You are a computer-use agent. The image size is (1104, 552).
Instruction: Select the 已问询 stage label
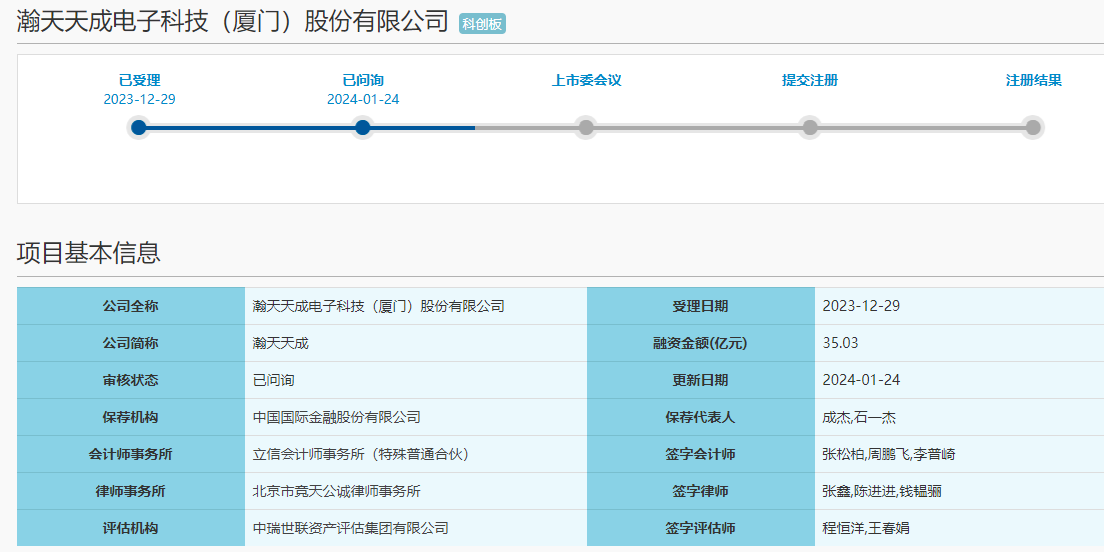click(363, 80)
